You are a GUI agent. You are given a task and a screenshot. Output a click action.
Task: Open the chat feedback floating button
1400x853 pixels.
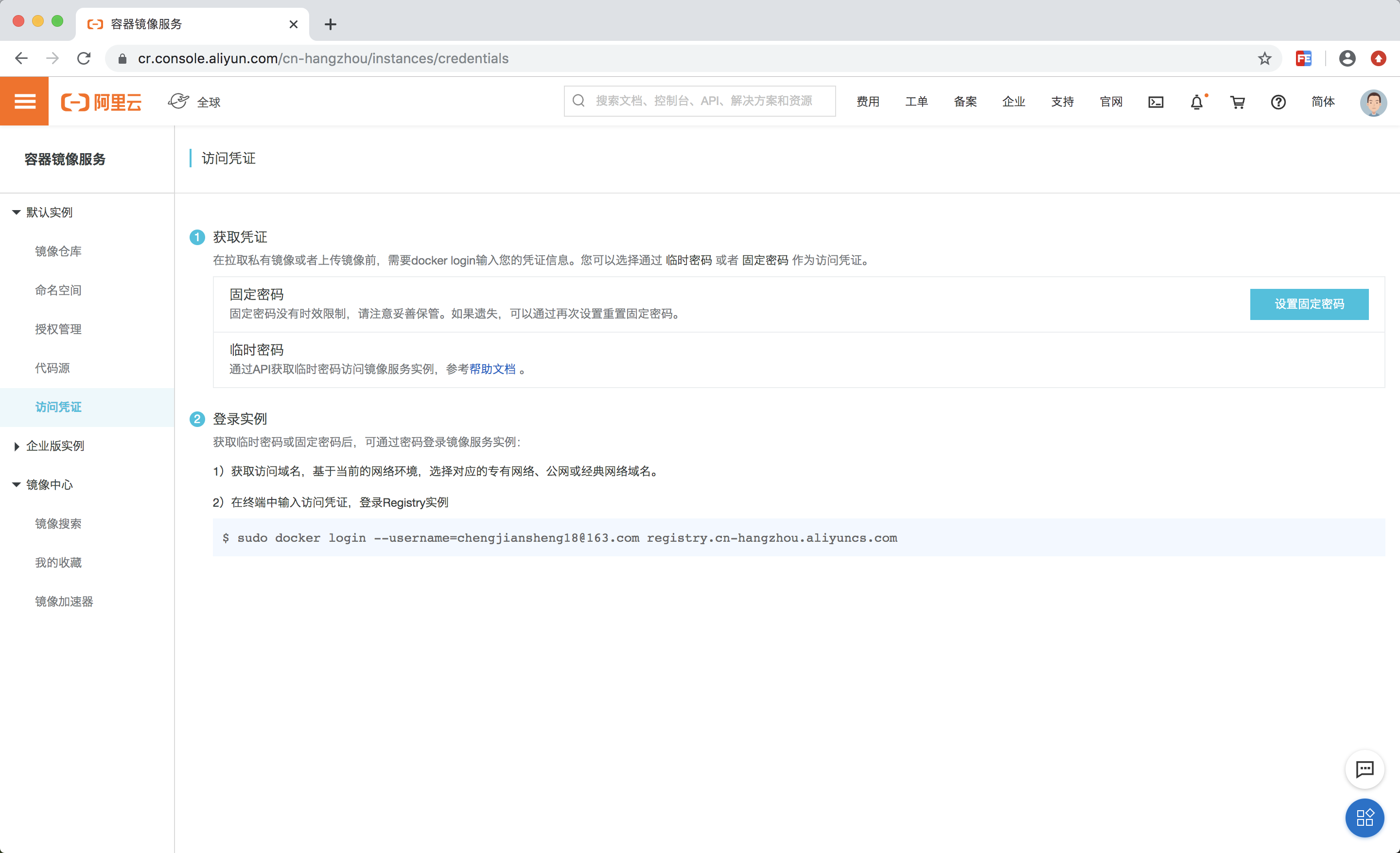click(x=1364, y=769)
